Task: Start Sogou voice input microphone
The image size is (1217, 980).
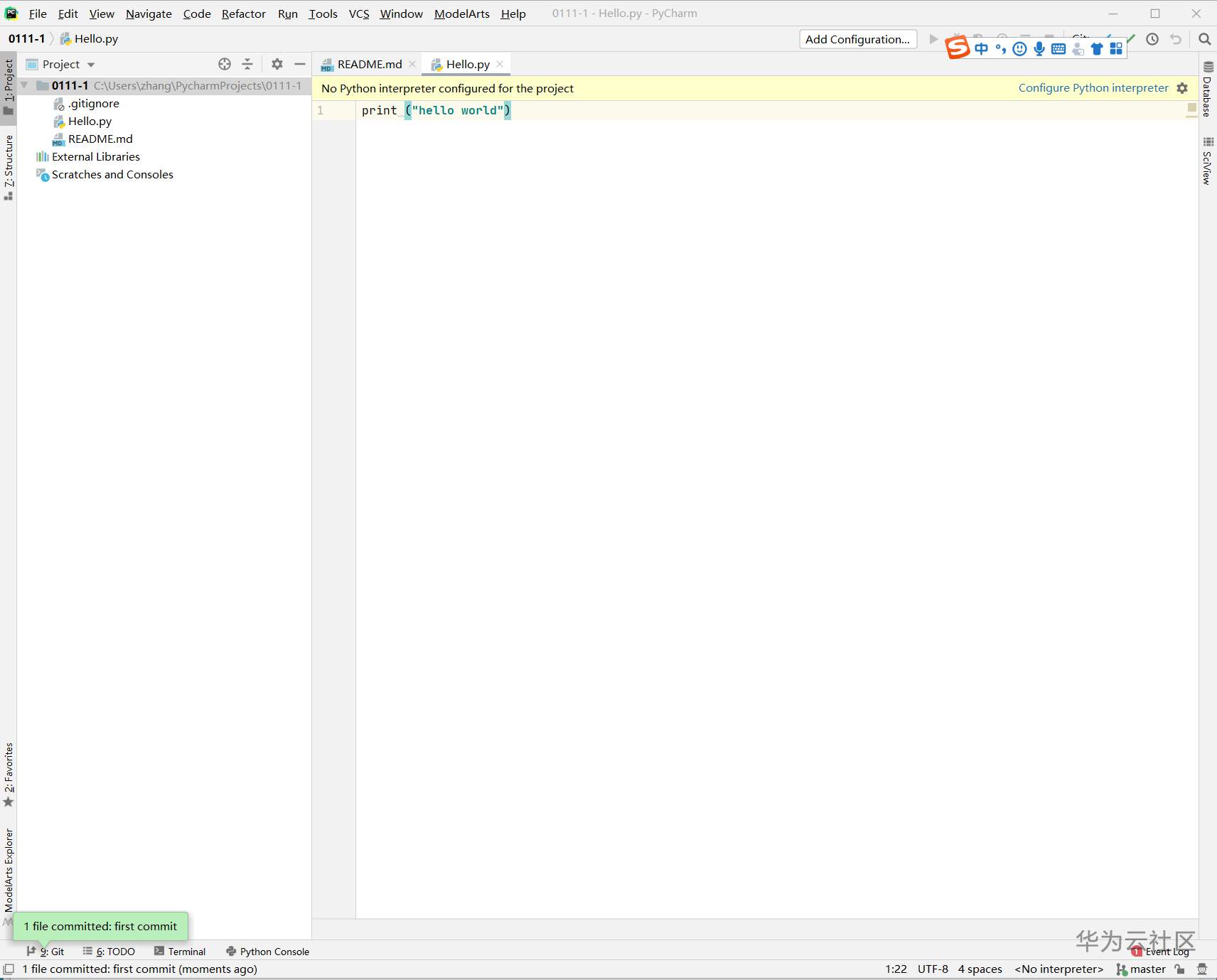Action: pos(1039,48)
